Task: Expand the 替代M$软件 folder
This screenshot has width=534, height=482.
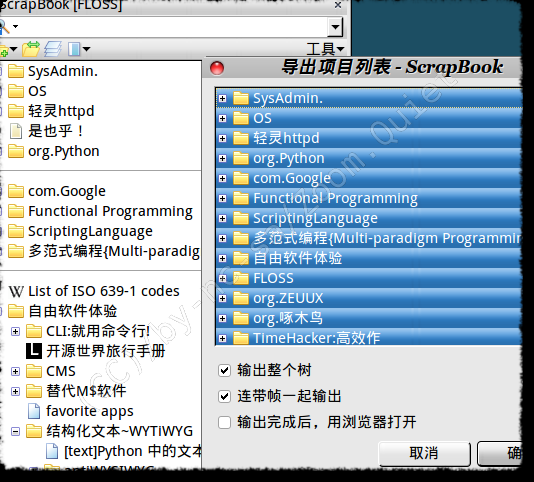Action: click(x=15, y=391)
